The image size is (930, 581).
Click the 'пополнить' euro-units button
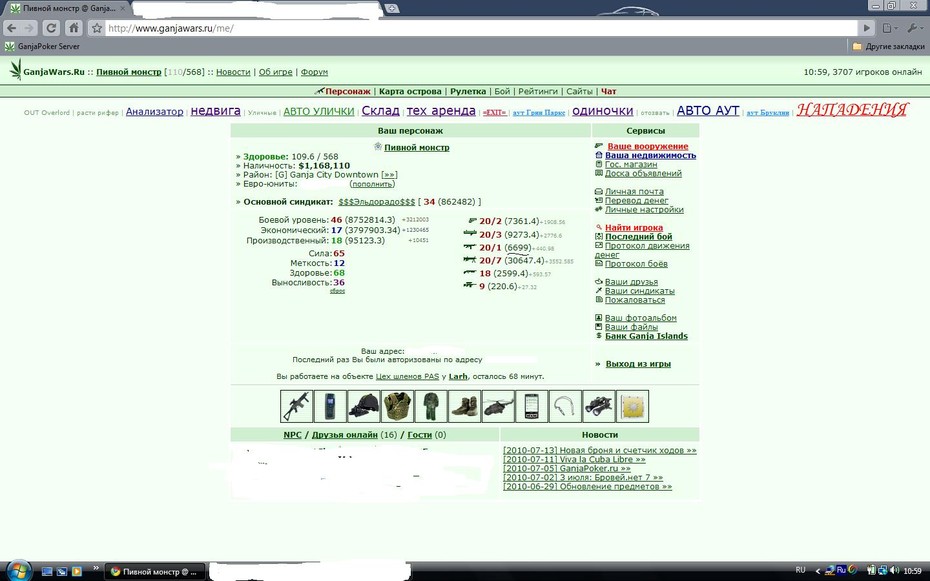[372, 184]
